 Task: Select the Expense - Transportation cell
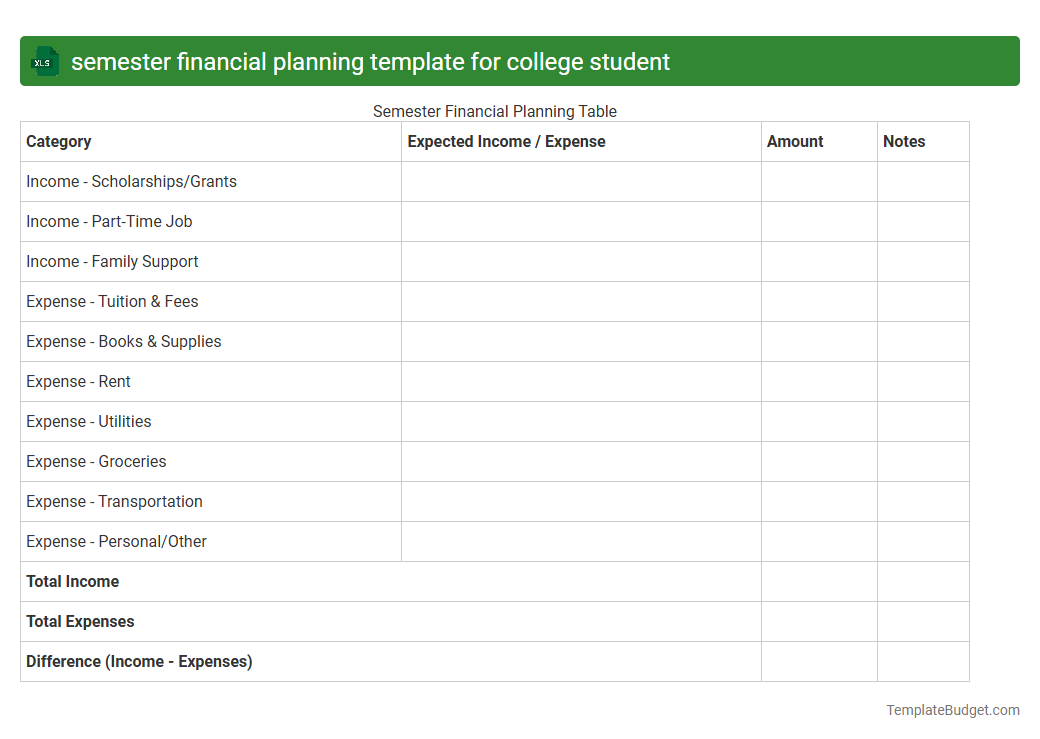(x=114, y=501)
